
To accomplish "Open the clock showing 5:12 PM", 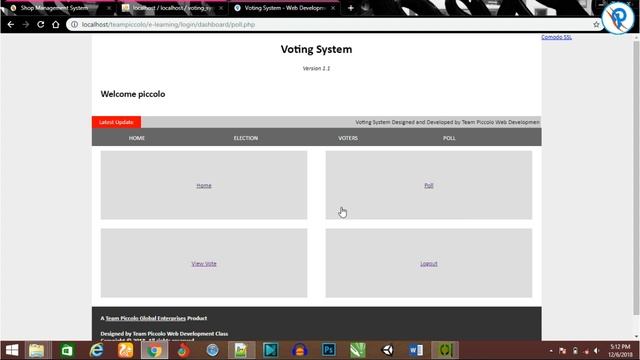I will tap(620, 351).
